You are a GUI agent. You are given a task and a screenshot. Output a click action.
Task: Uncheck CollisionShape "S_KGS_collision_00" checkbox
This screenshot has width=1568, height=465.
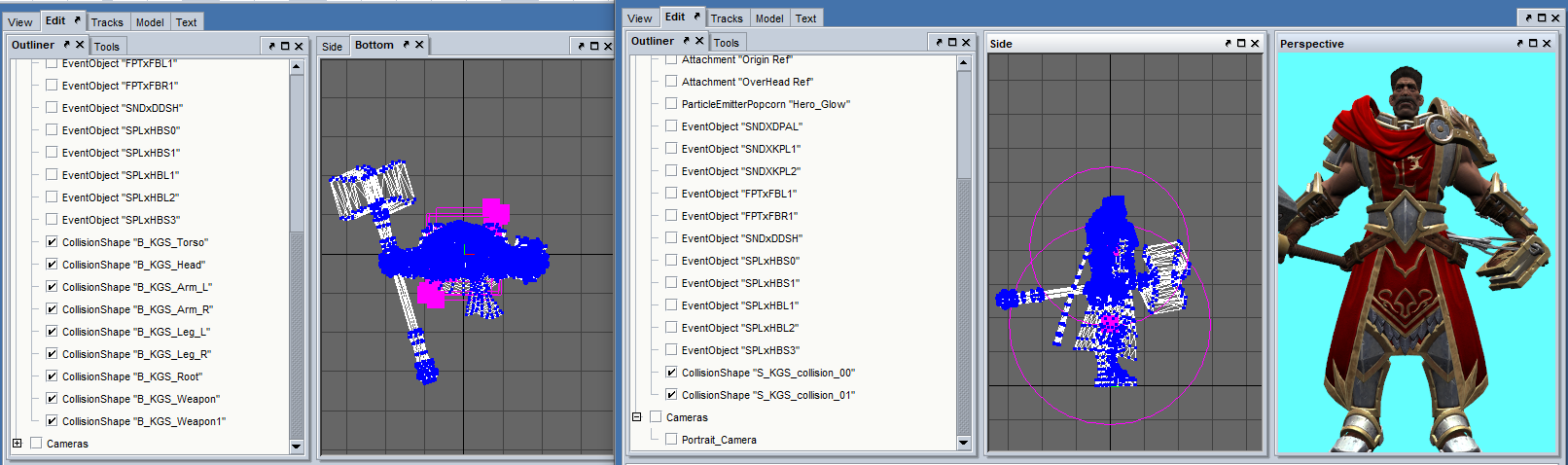click(671, 373)
